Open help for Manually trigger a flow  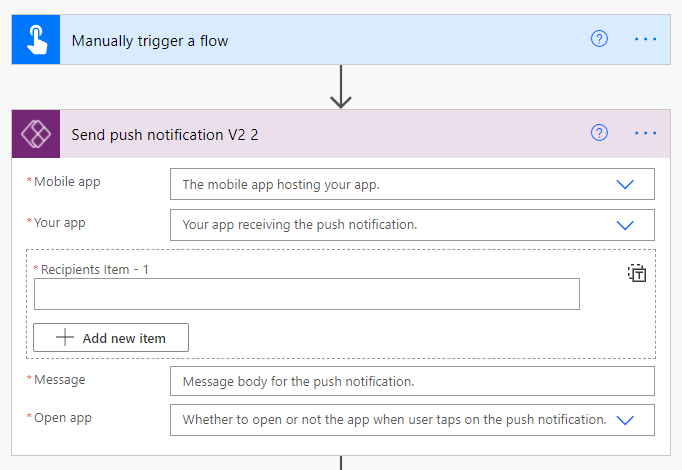click(x=599, y=40)
